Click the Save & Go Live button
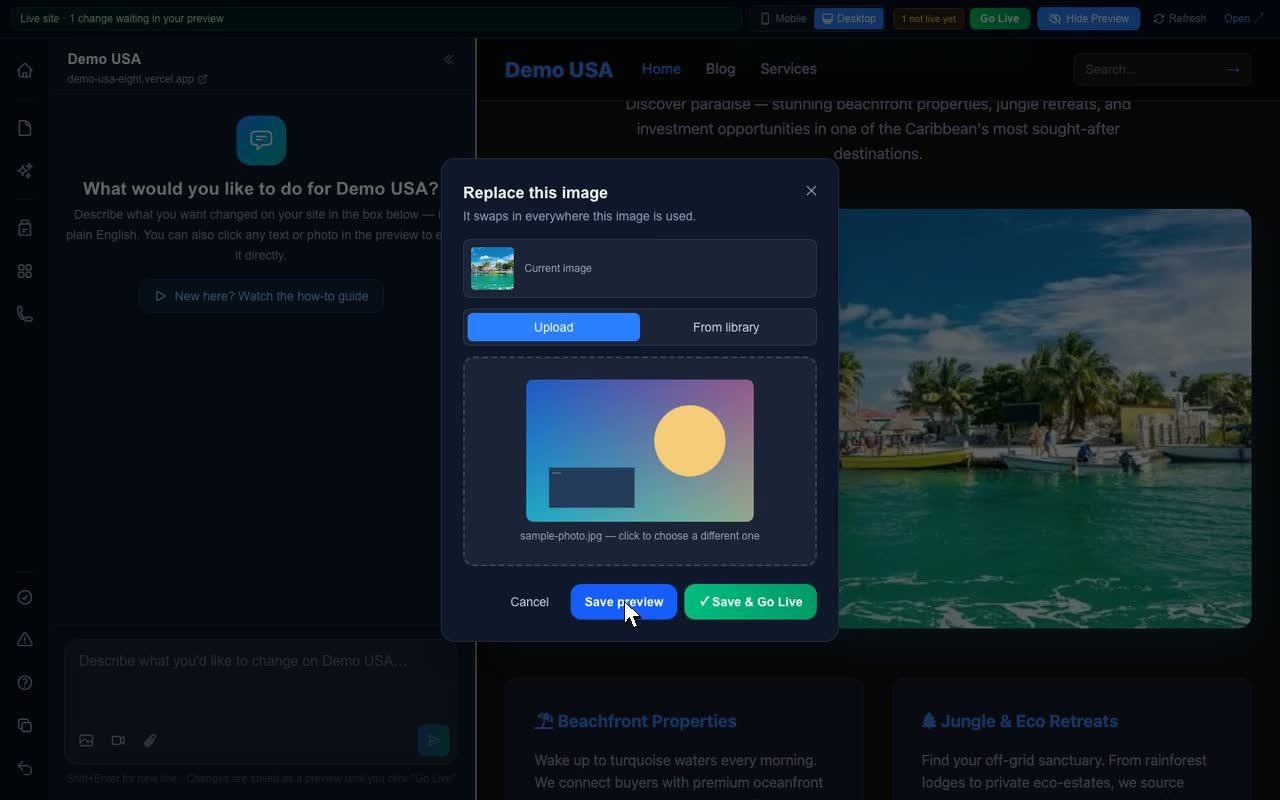 (750, 602)
